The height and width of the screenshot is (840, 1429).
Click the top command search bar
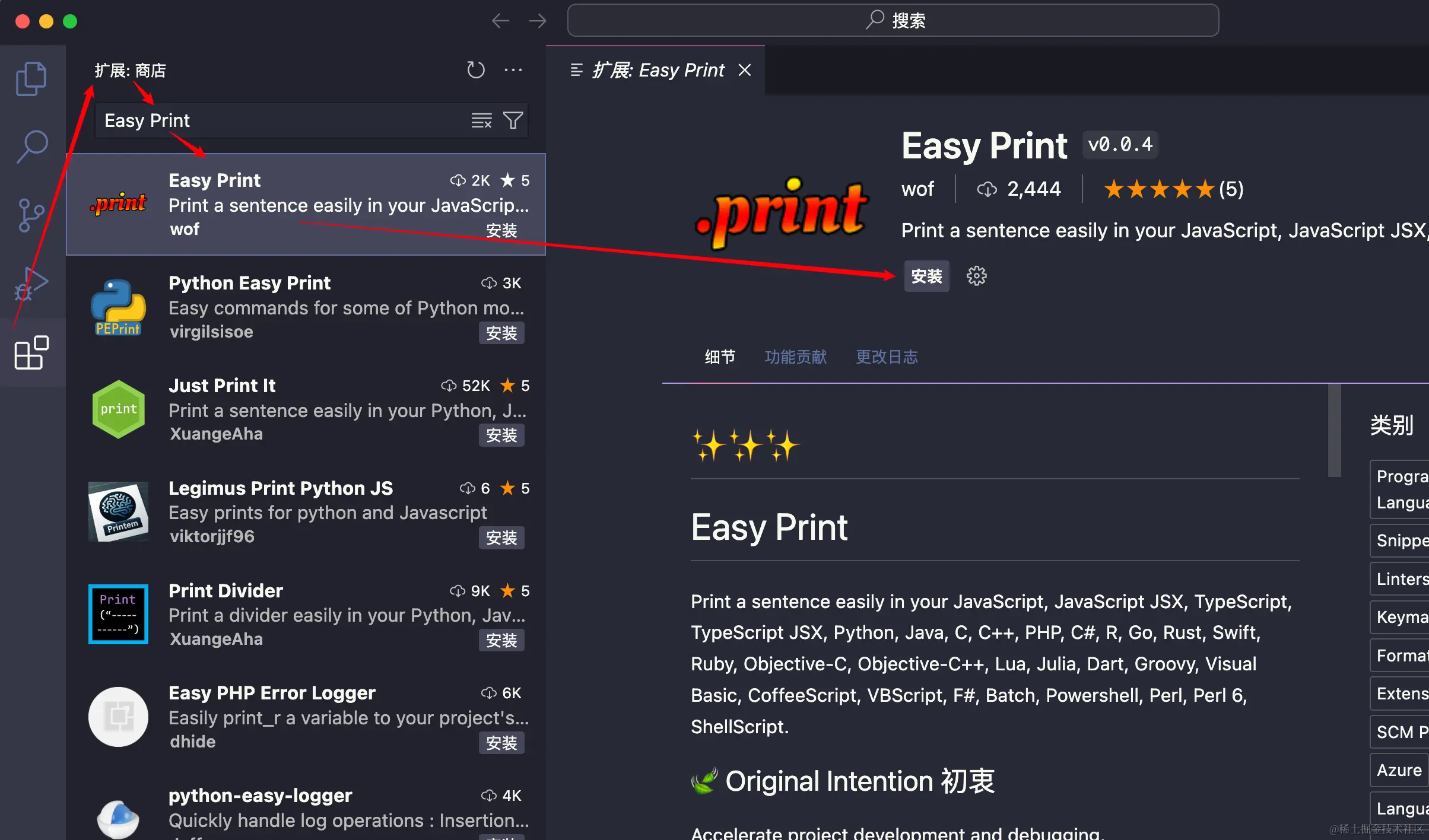tap(893, 20)
